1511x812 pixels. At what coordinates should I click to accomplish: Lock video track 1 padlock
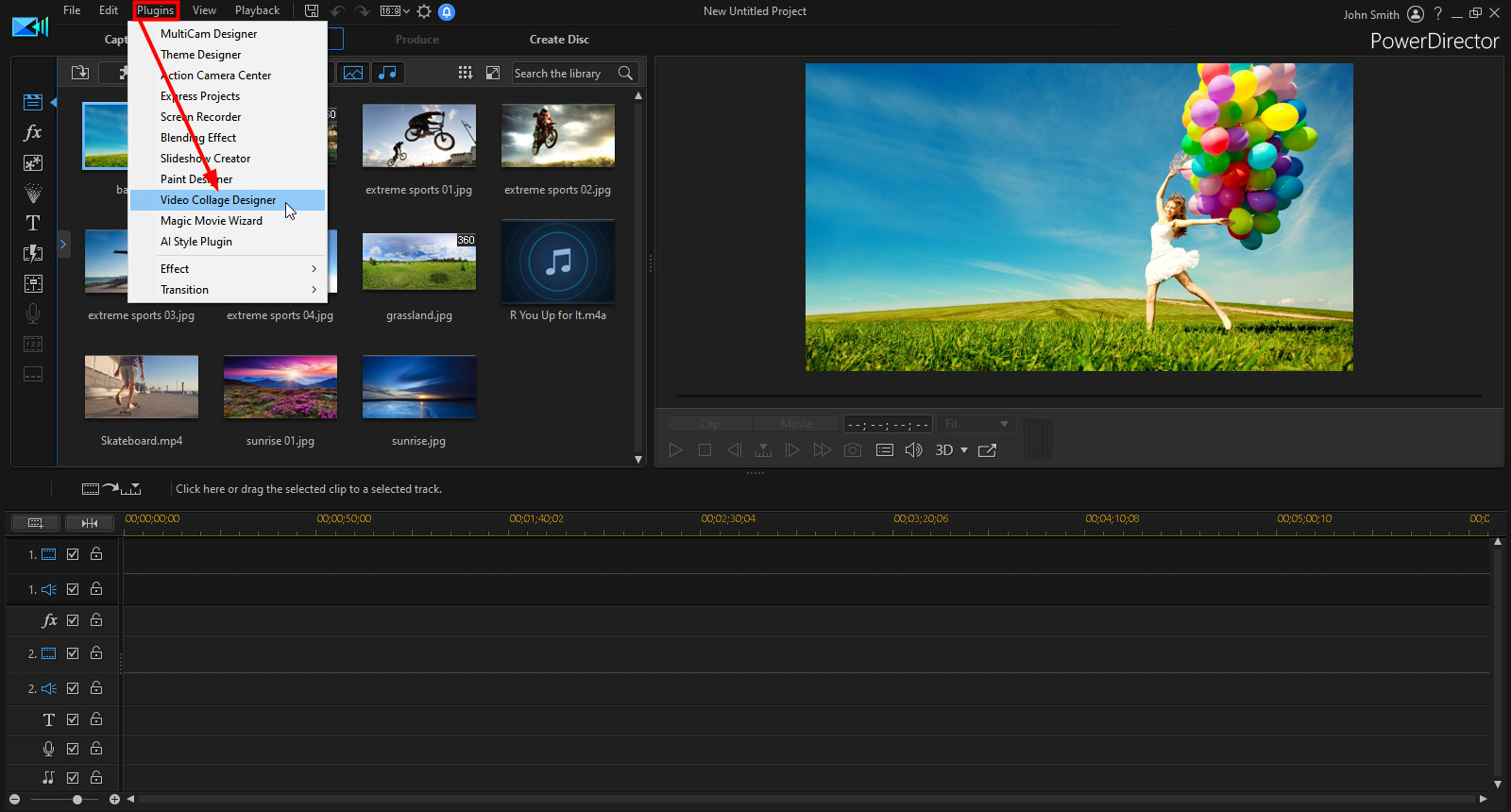(96, 554)
